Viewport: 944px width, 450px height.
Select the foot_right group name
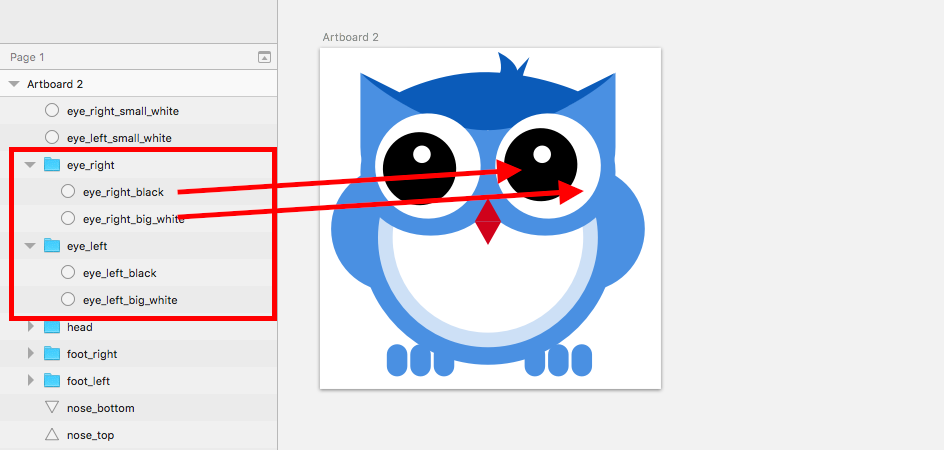(x=92, y=354)
